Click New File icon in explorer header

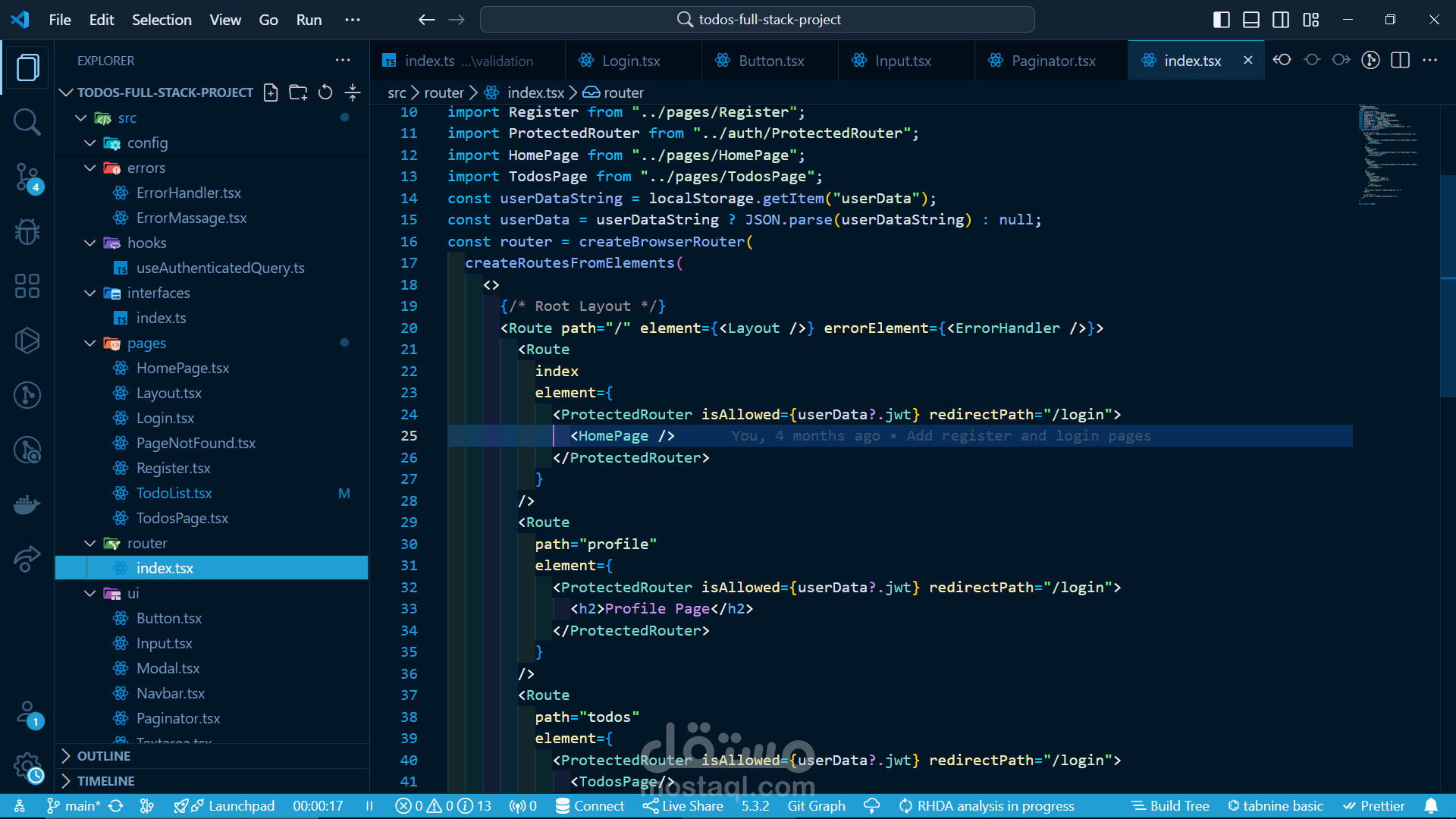[271, 93]
